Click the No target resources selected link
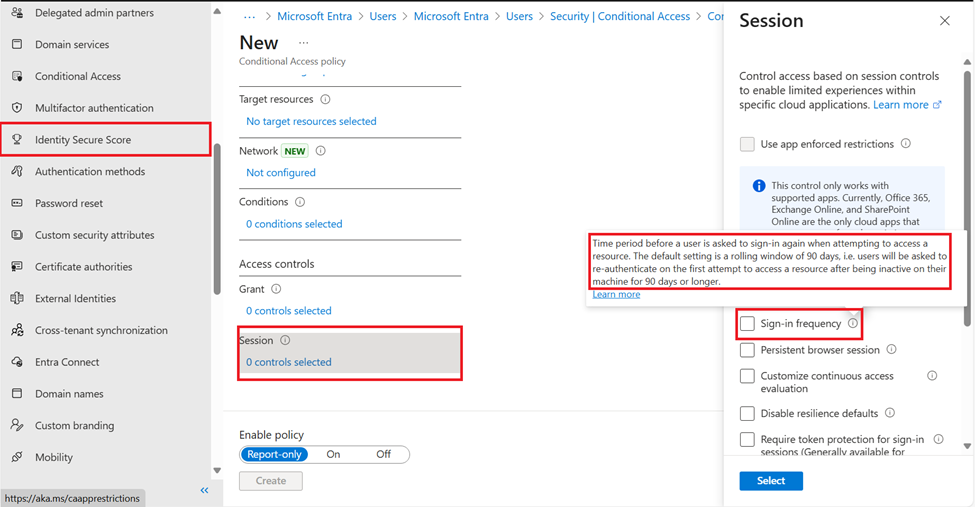 tap(311, 121)
